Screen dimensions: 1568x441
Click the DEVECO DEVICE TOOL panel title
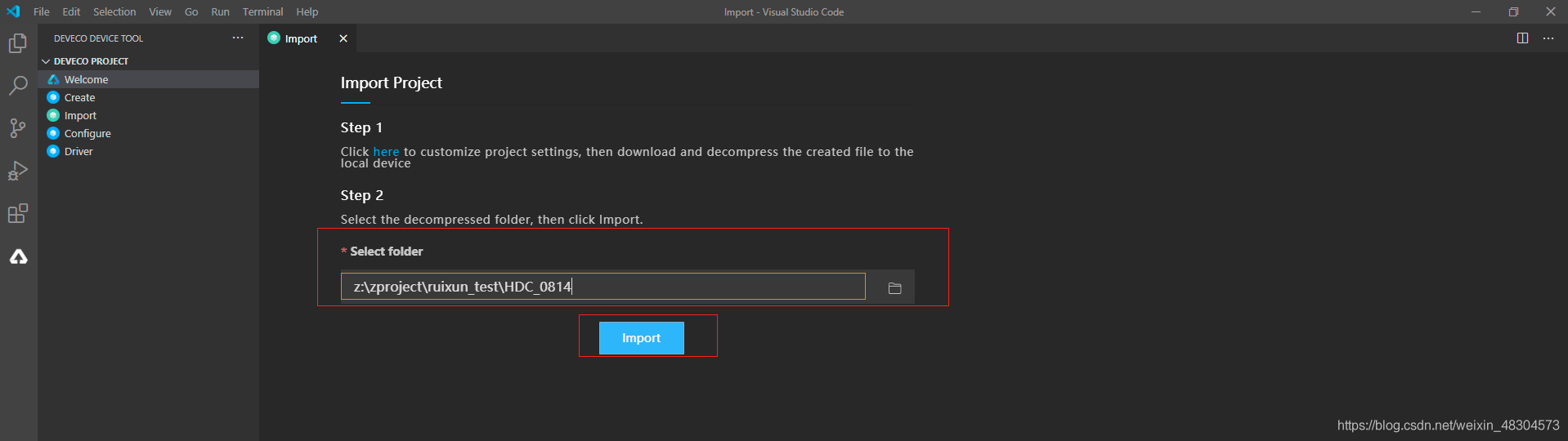[98, 38]
